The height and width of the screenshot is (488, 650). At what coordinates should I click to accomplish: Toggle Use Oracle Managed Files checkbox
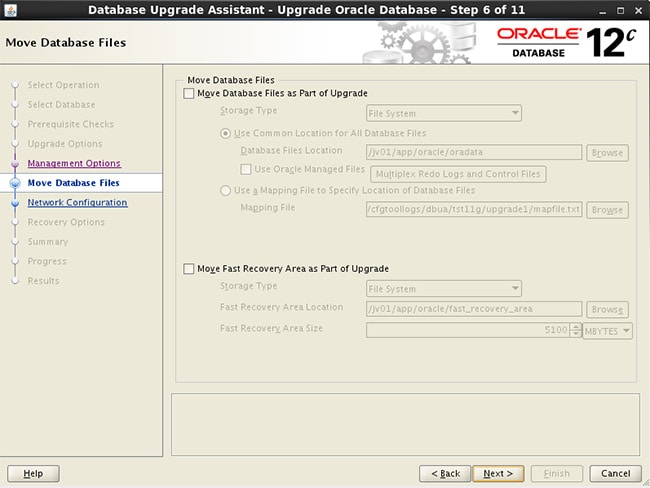click(246, 169)
